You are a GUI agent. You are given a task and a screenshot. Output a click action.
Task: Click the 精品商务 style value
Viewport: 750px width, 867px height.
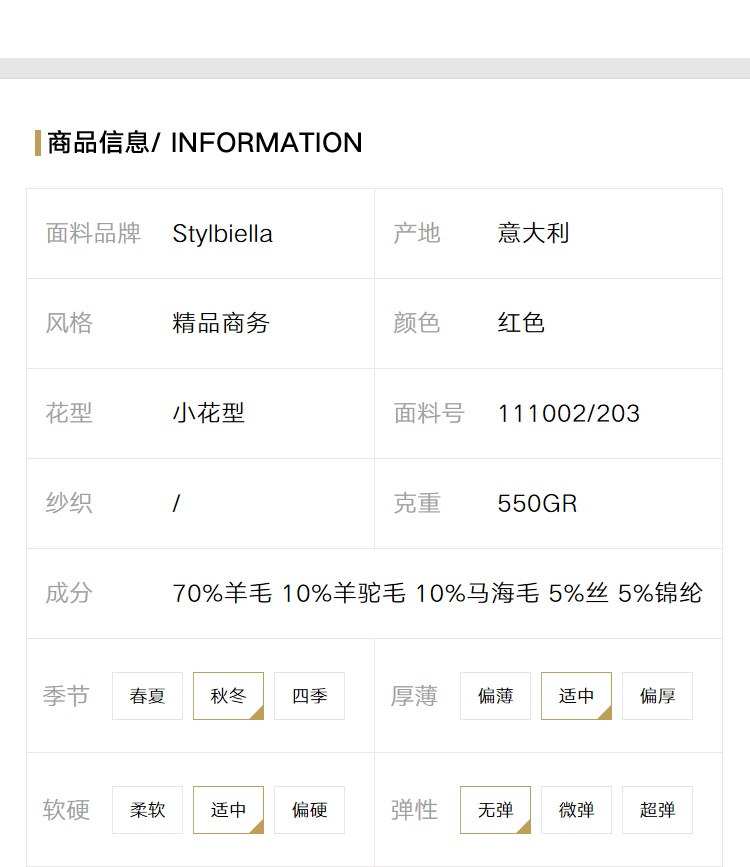pyautogui.click(x=221, y=323)
